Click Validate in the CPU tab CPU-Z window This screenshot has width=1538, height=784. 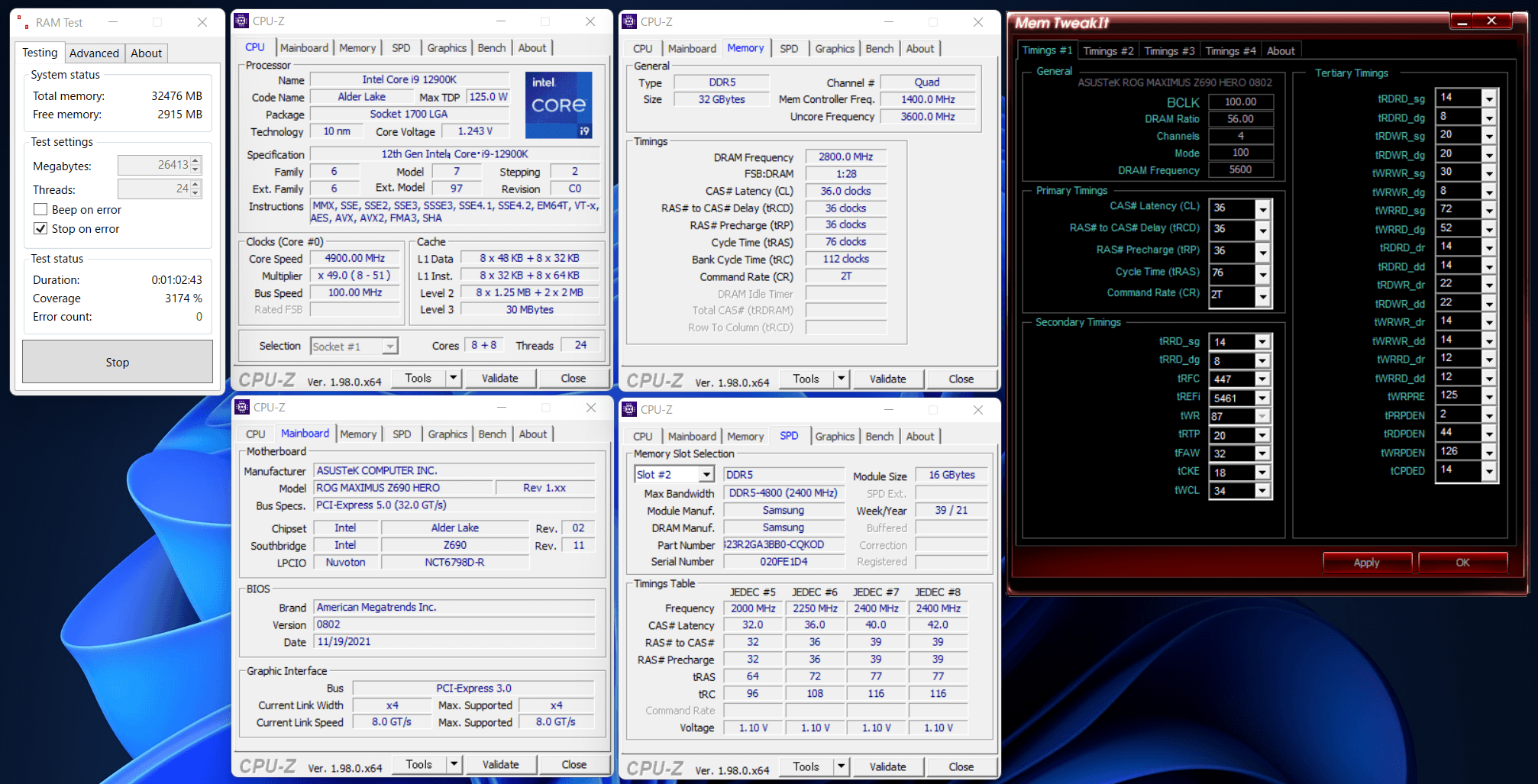(499, 378)
